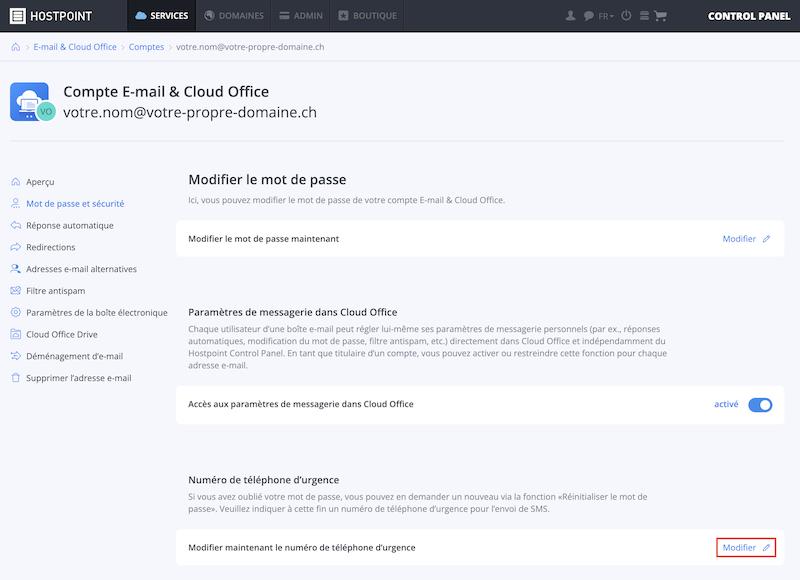Open the shopping cart
The height and width of the screenshot is (580, 800).
(x=660, y=16)
